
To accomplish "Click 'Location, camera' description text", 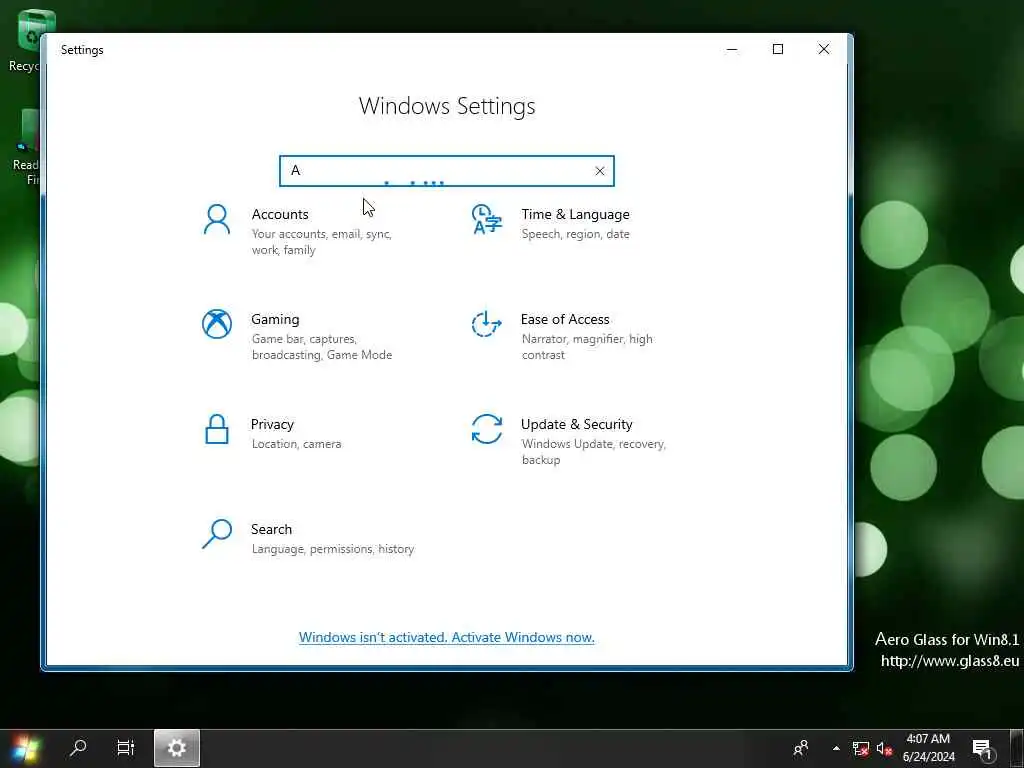I will pyautogui.click(x=296, y=444).
